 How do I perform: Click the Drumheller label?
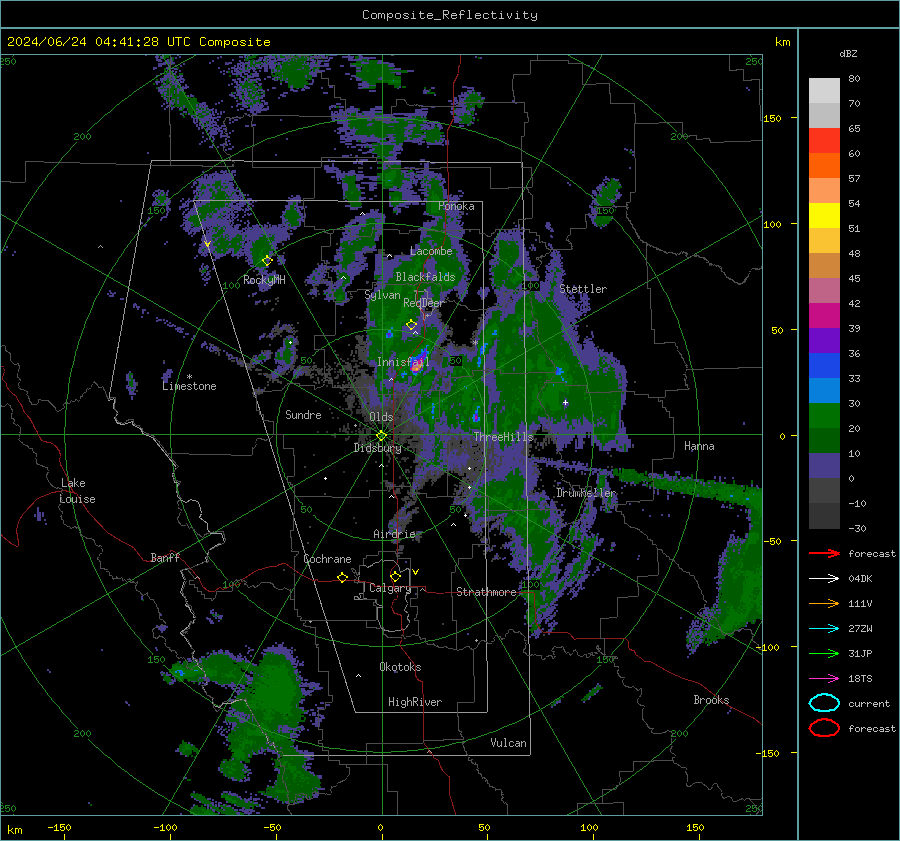[586, 493]
